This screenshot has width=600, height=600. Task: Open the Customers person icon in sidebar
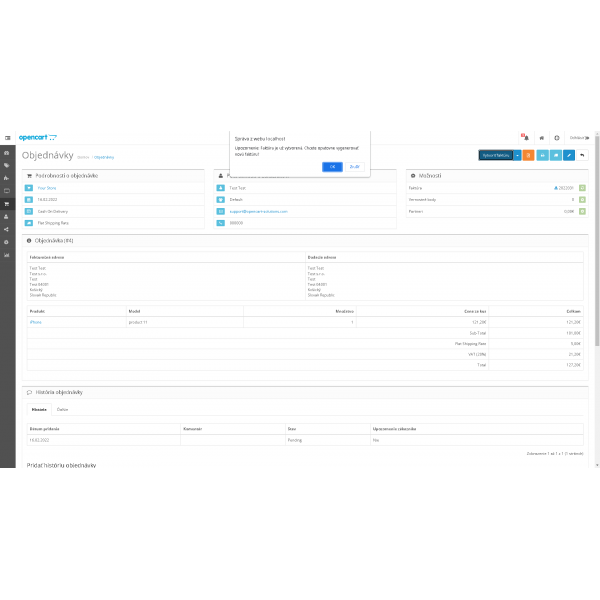point(7,217)
